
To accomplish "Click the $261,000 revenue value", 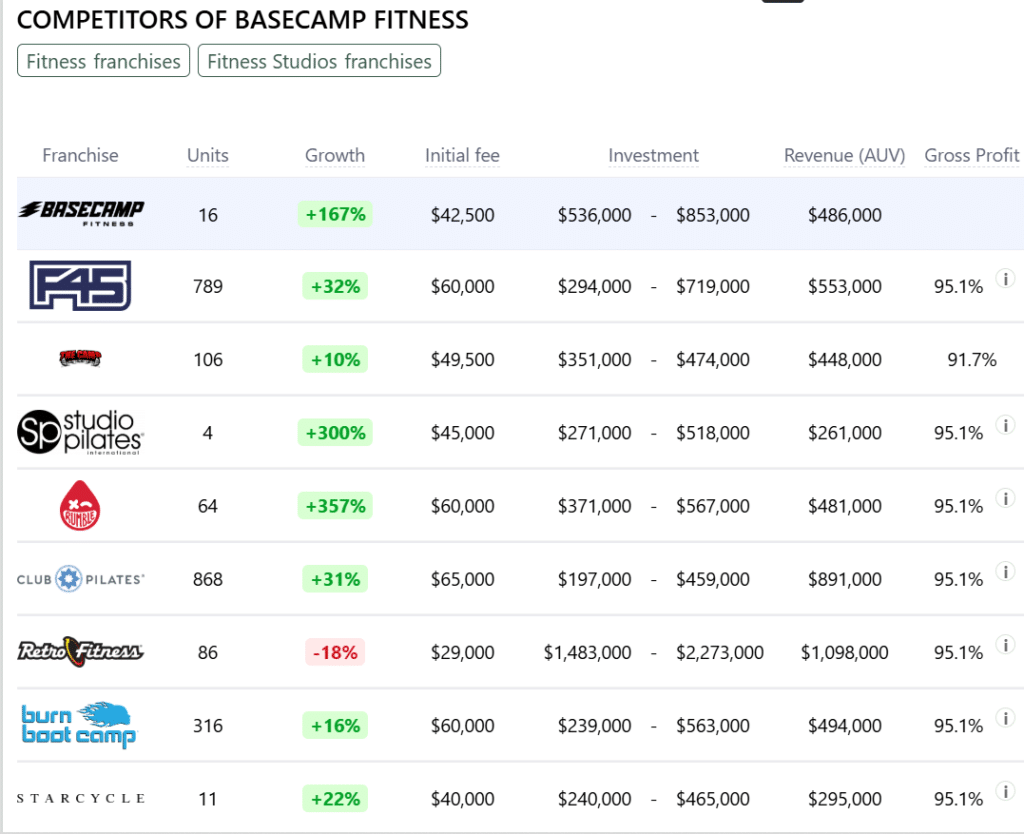I will click(x=844, y=432).
